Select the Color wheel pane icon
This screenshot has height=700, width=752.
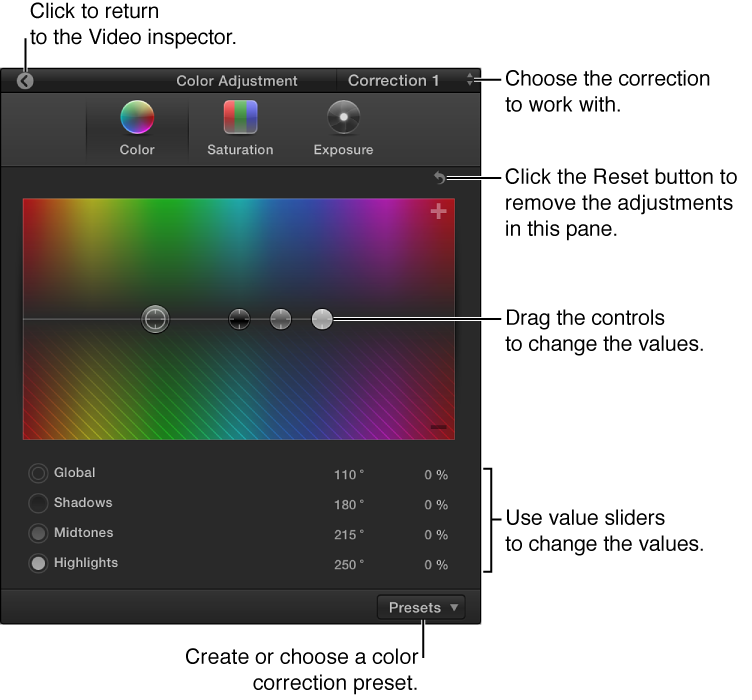[x=137, y=117]
